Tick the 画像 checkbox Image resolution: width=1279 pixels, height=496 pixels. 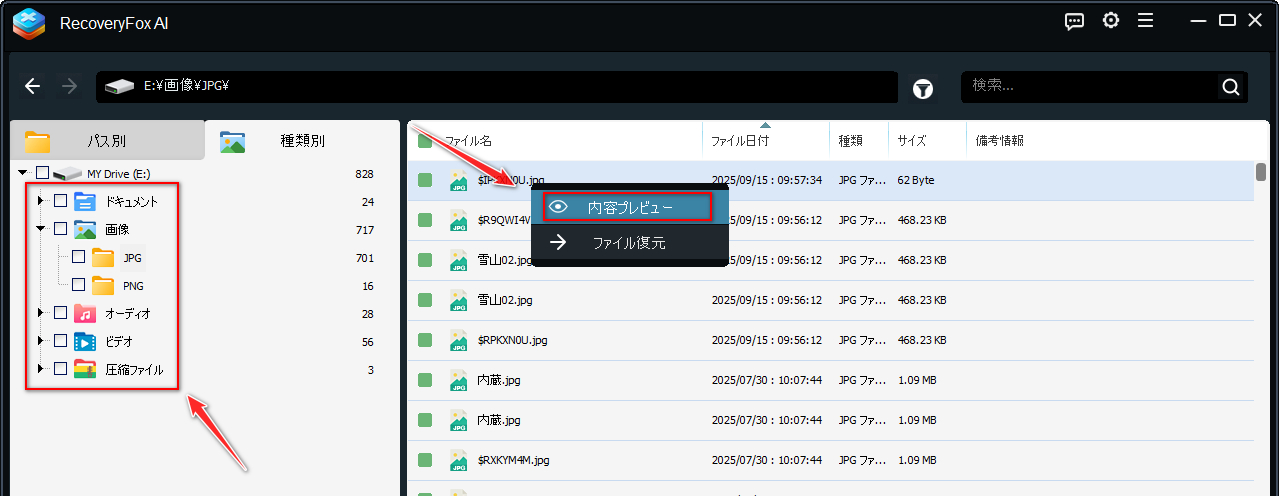[x=60, y=229]
